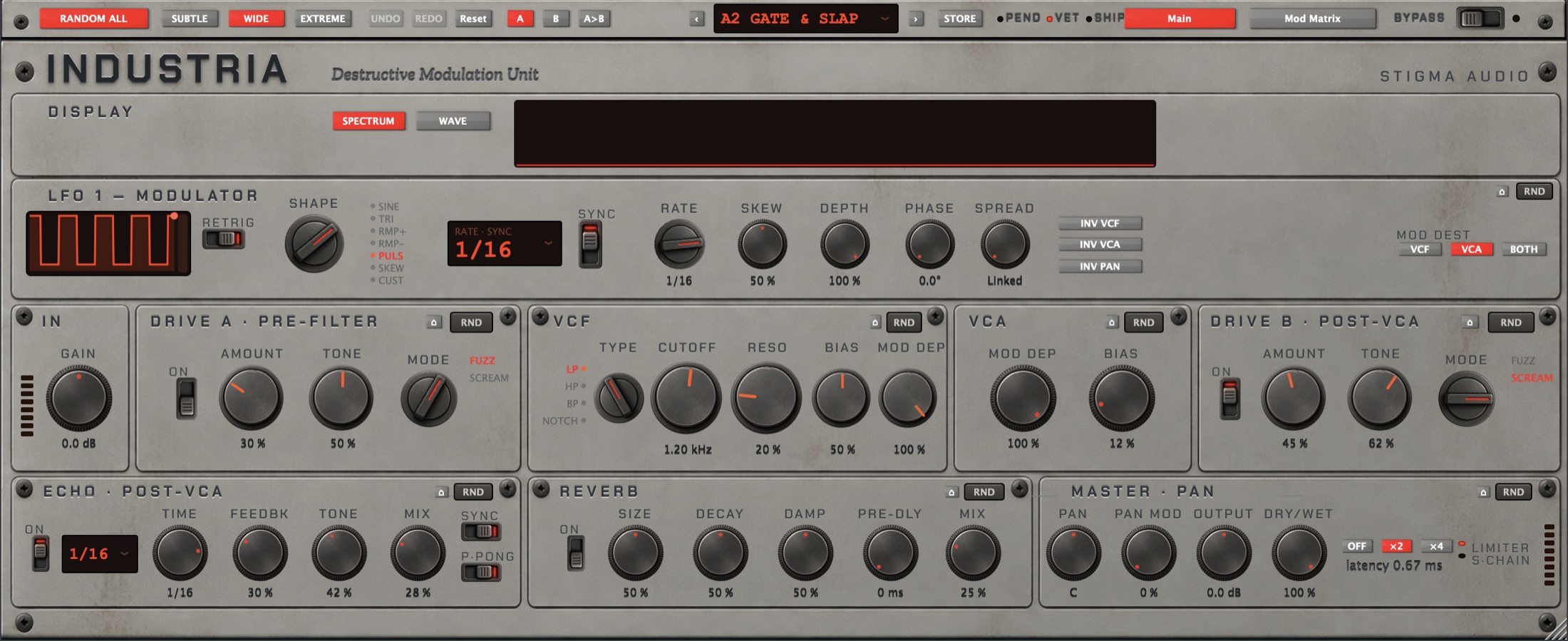Set Mod Dest to BOTH

tap(1524, 250)
